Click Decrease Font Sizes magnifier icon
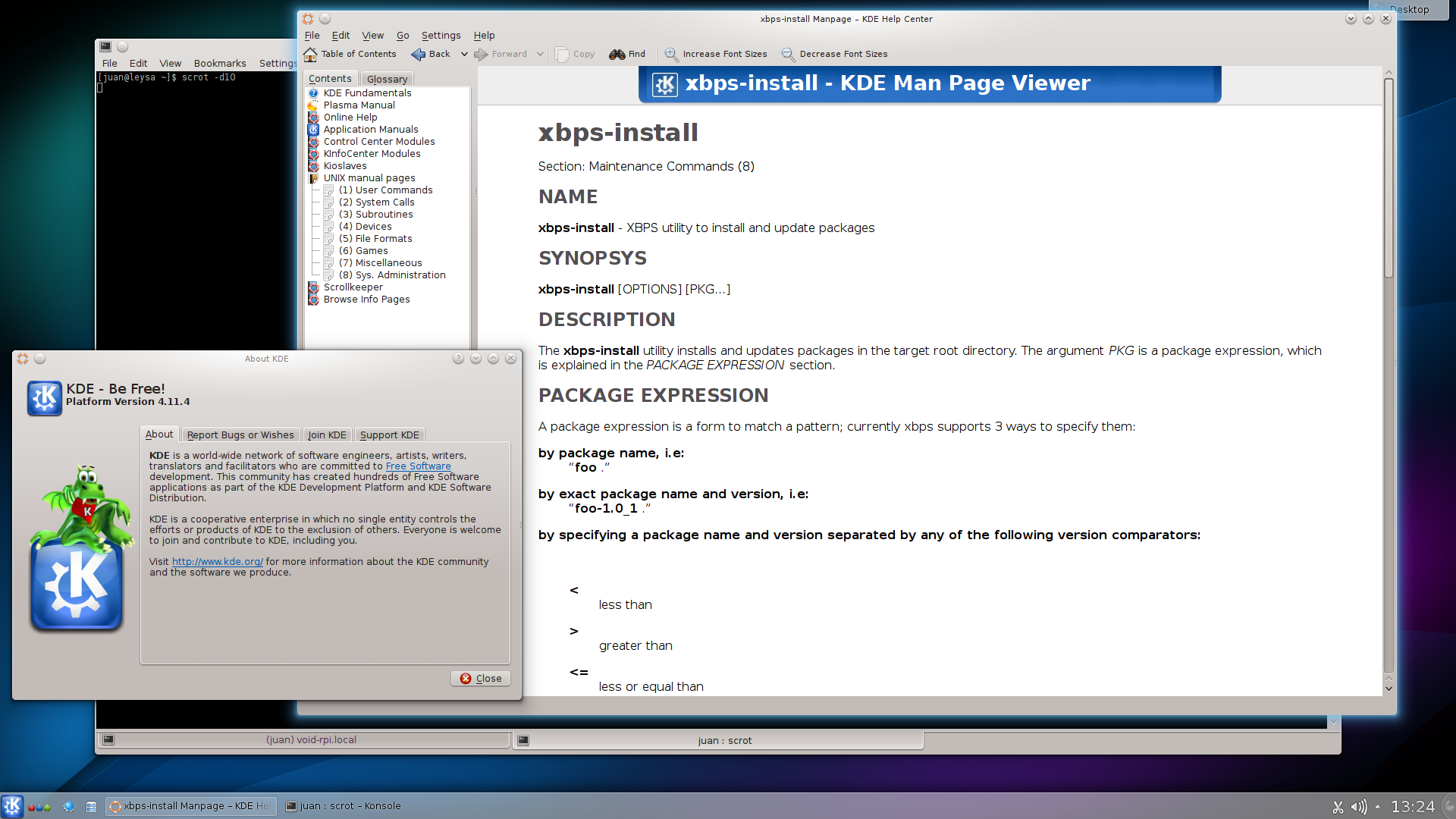The image size is (1456, 819). (x=788, y=54)
